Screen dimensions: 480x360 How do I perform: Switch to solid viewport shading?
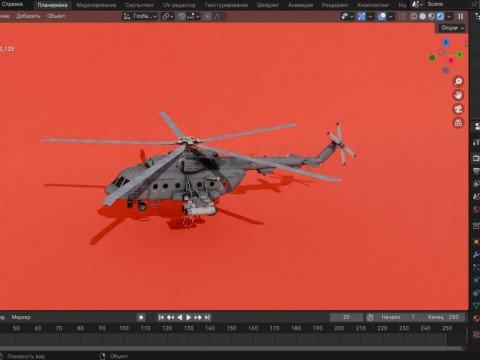(423, 16)
